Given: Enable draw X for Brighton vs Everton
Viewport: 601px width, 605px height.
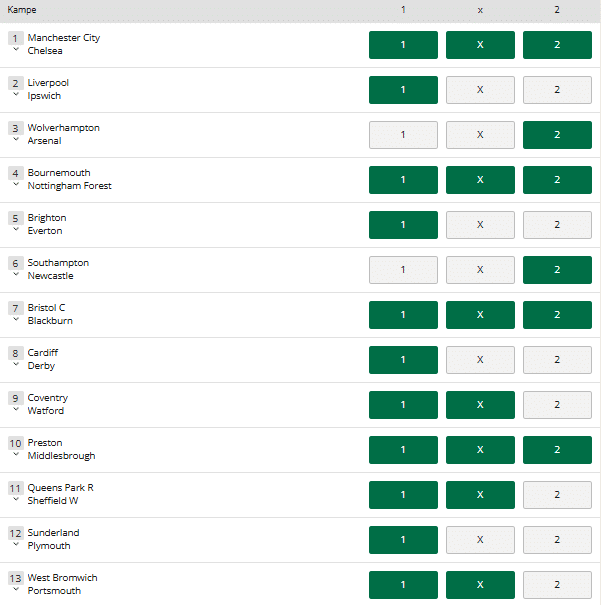Looking at the screenshot, I should tap(480, 225).
